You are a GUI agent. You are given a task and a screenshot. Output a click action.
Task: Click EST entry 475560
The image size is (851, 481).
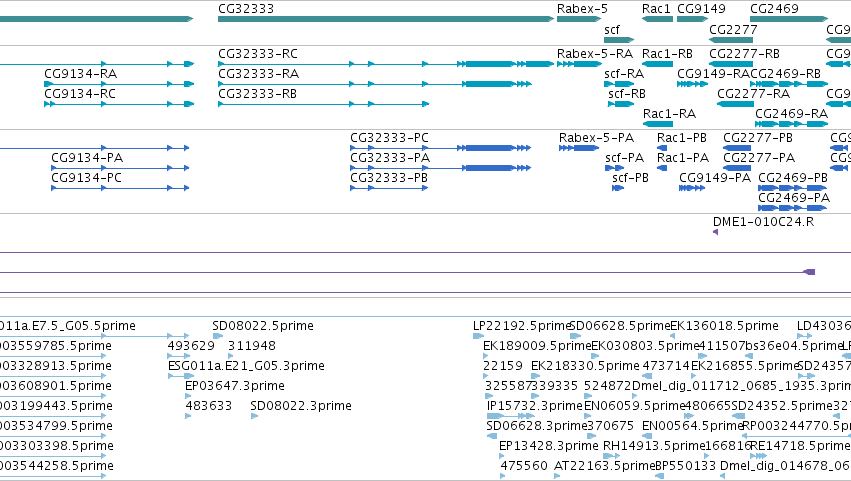click(524, 466)
